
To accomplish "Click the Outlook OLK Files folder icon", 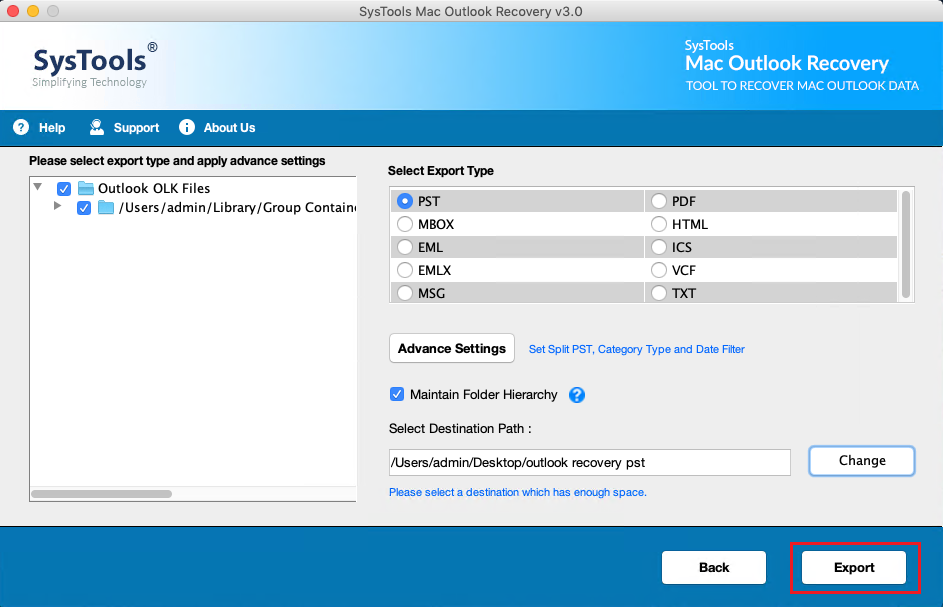I will [x=86, y=188].
